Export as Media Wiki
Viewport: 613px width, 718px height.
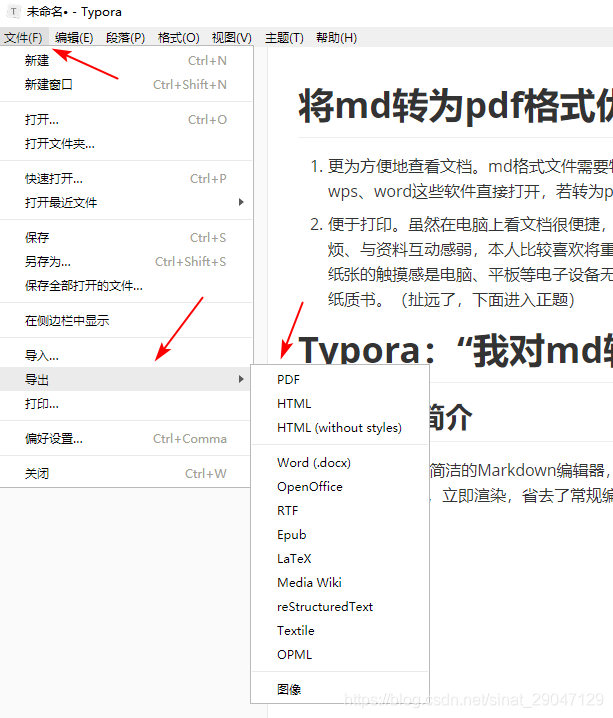coord(340,582)
